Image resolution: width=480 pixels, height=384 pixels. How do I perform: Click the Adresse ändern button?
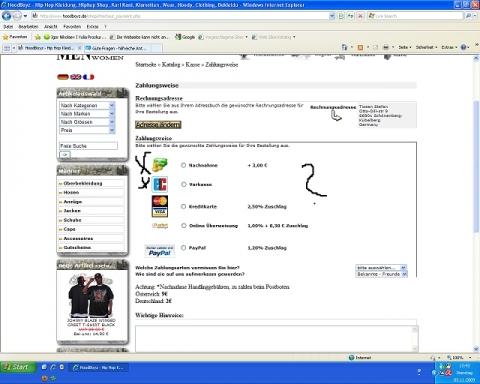point(158,125)
